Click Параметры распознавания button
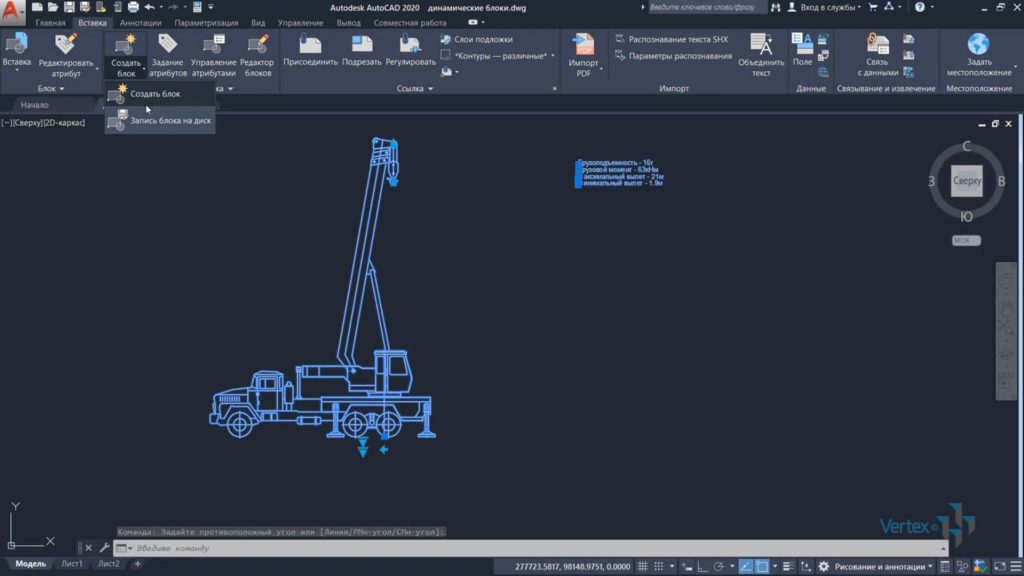 [x=673, y=56]
